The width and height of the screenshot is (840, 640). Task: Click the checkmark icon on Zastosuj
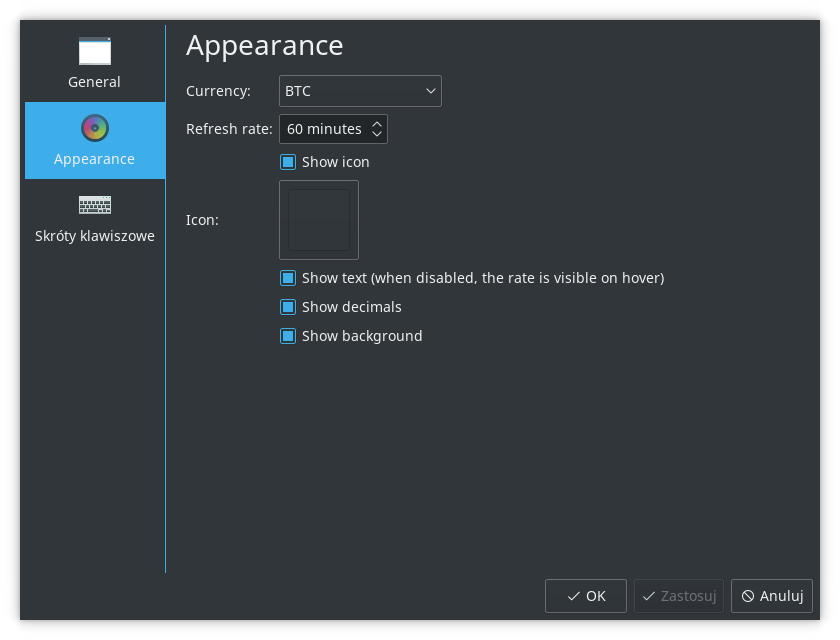[649, 596]
